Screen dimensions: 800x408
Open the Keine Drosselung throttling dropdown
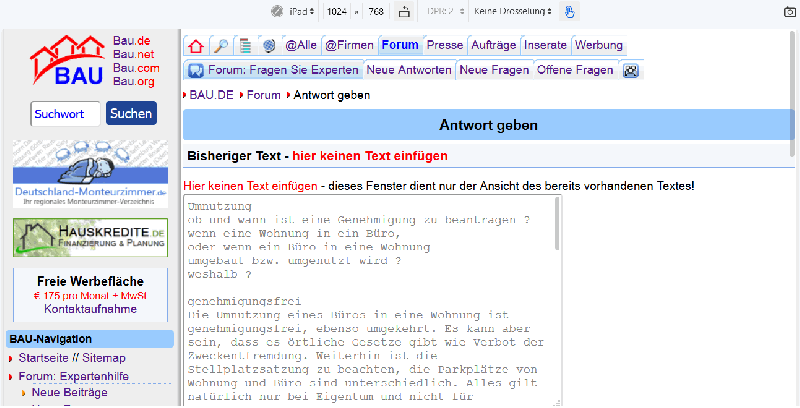[x=513, y=11]
